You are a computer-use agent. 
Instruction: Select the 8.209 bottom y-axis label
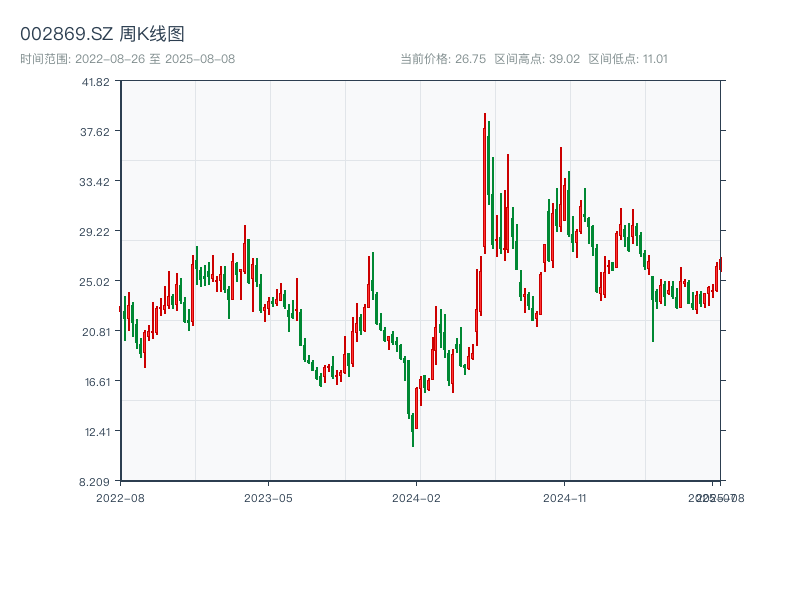point(96,482)
